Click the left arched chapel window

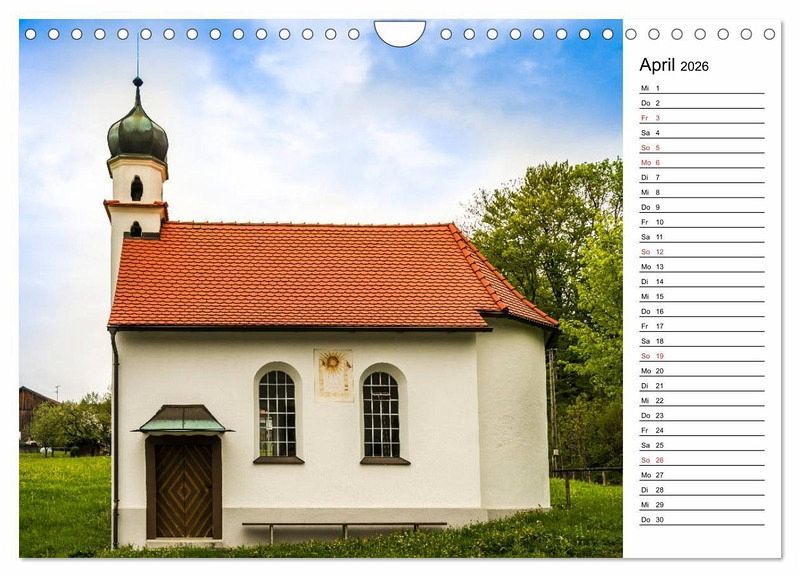(x=277, y=414)
